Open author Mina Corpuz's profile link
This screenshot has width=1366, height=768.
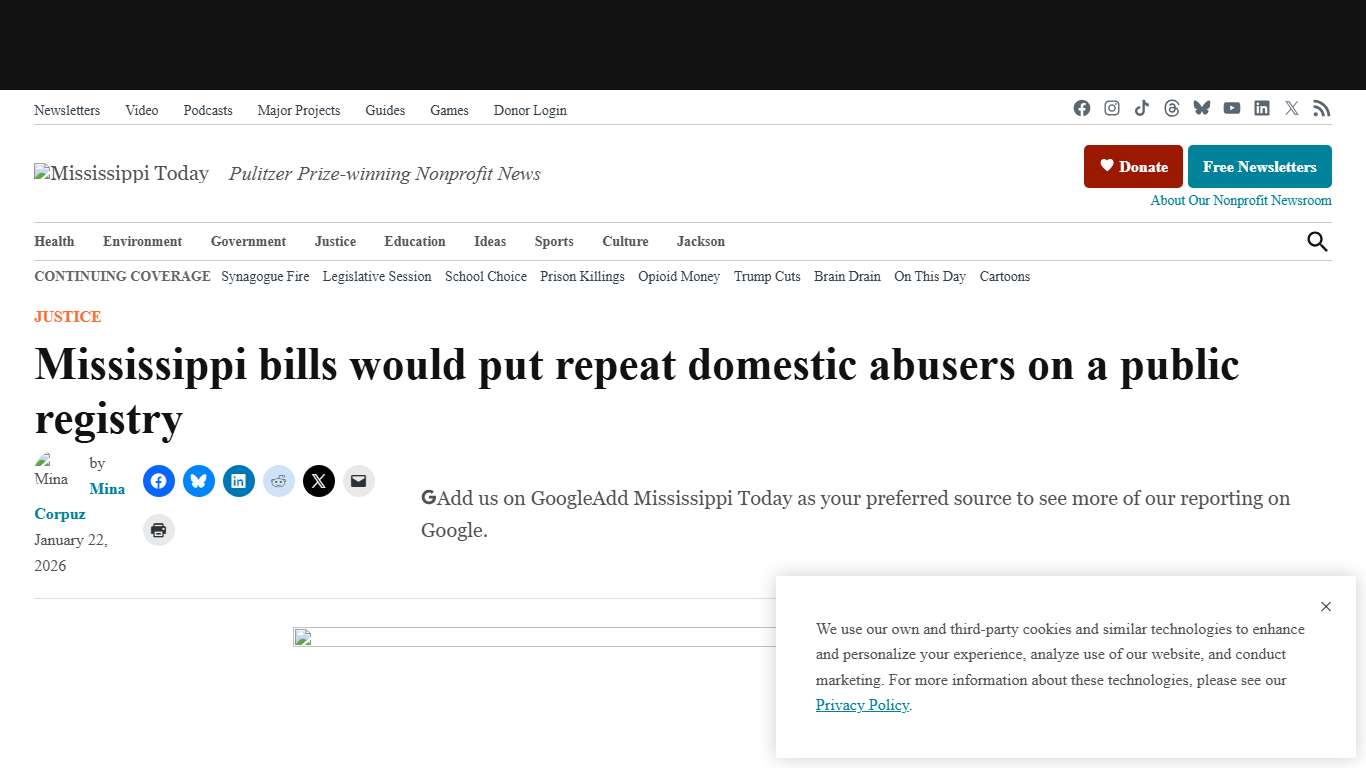point(84,501)
